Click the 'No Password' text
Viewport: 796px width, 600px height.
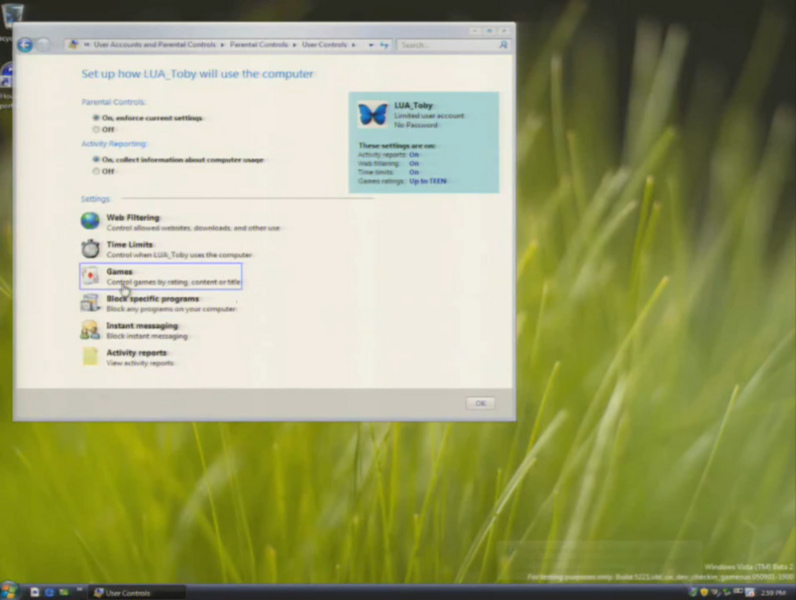tap(416, 125)
